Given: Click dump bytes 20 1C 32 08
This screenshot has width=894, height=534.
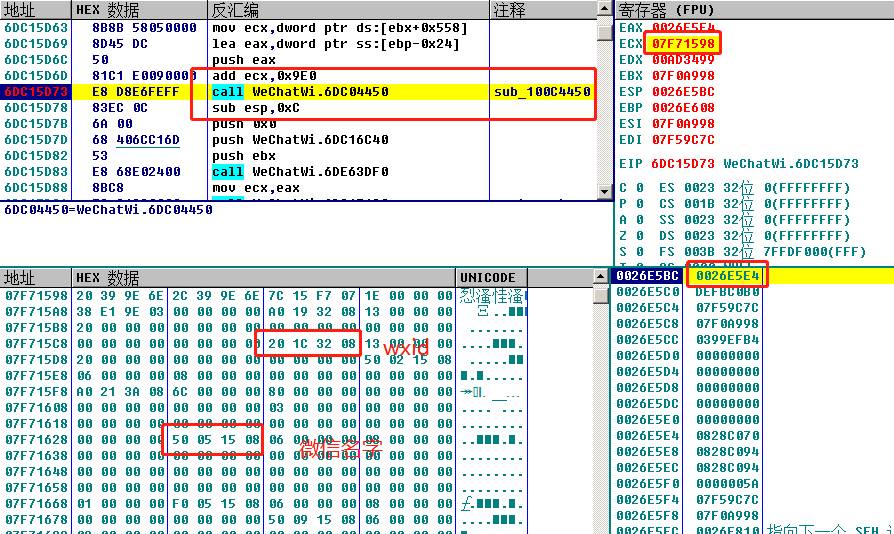Looking at the screenshot, I should coord(312,344).
